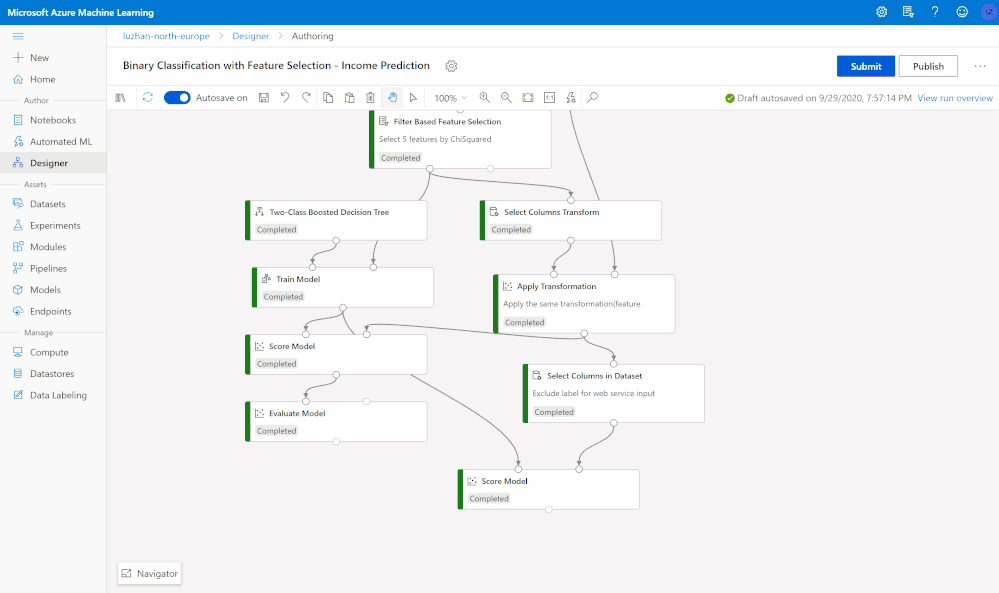This screenshot has height=593, width=999.
Task: Open the Navigator panel
Action: pos(150,573)
